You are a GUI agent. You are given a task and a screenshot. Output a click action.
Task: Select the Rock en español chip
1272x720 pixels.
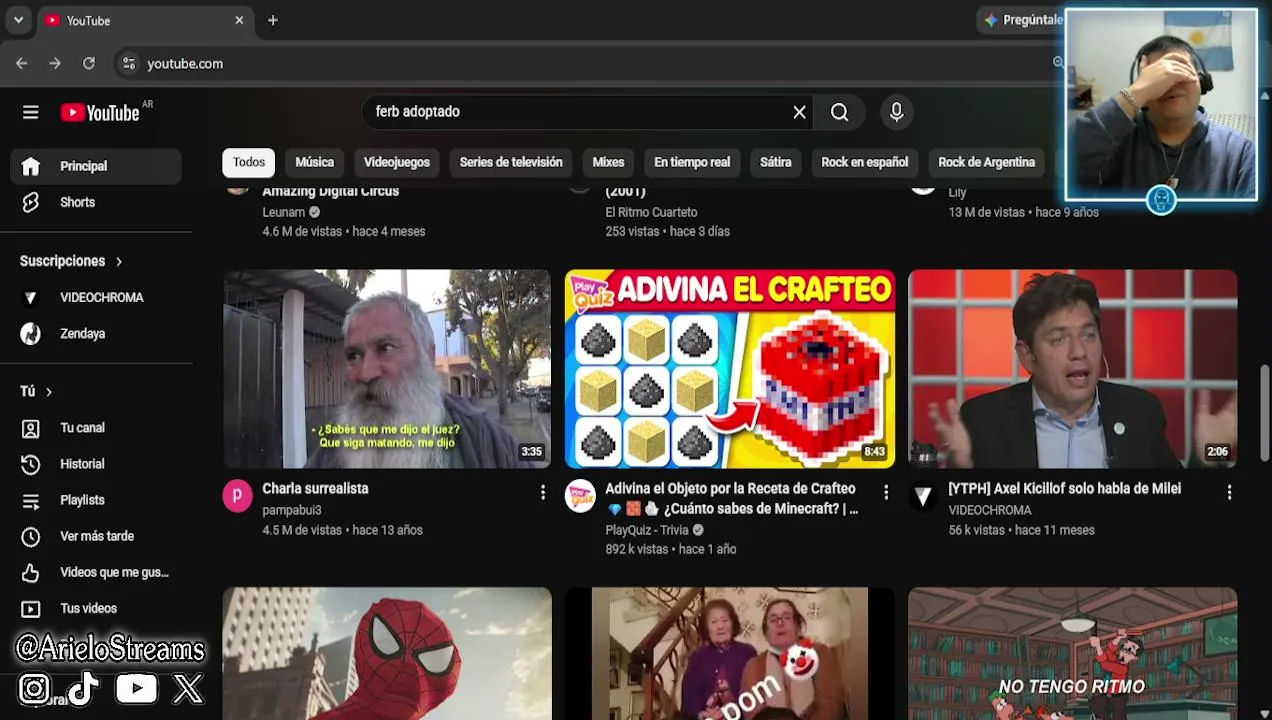coord(865,162)
